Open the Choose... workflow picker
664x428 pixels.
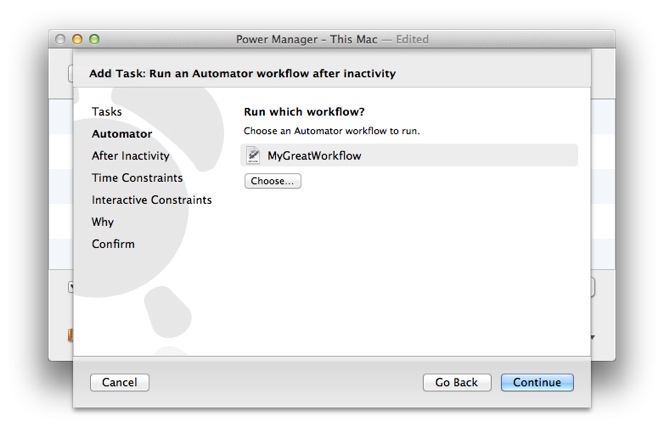[273, 181]
